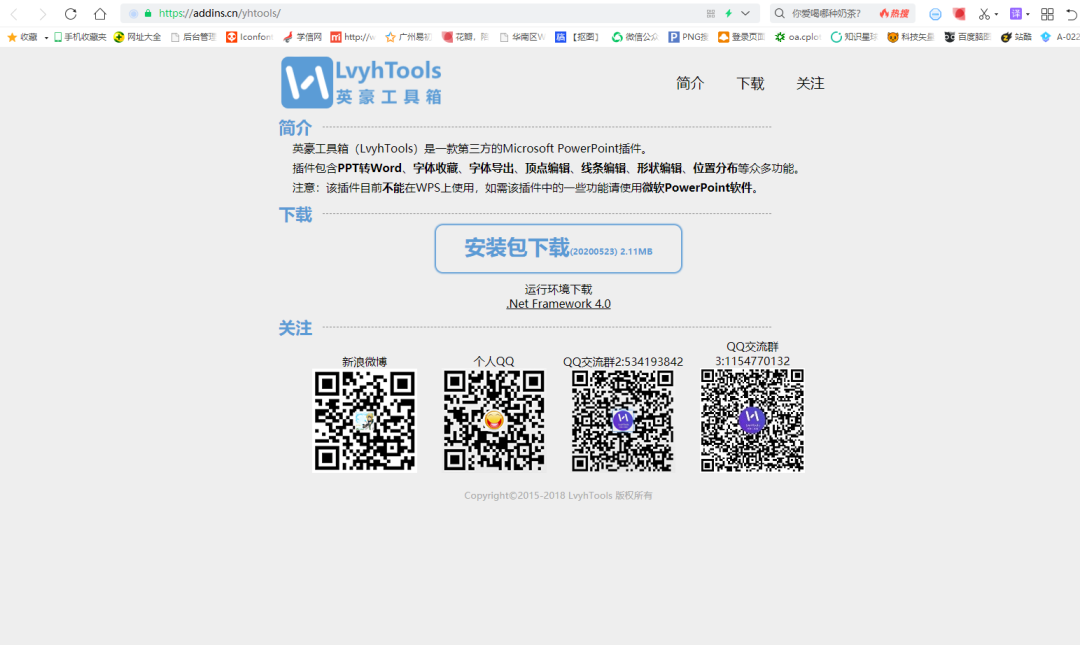
Task: Activate the scissors screenshot tool
Action: pyautogui.click(x=984, y=14)
